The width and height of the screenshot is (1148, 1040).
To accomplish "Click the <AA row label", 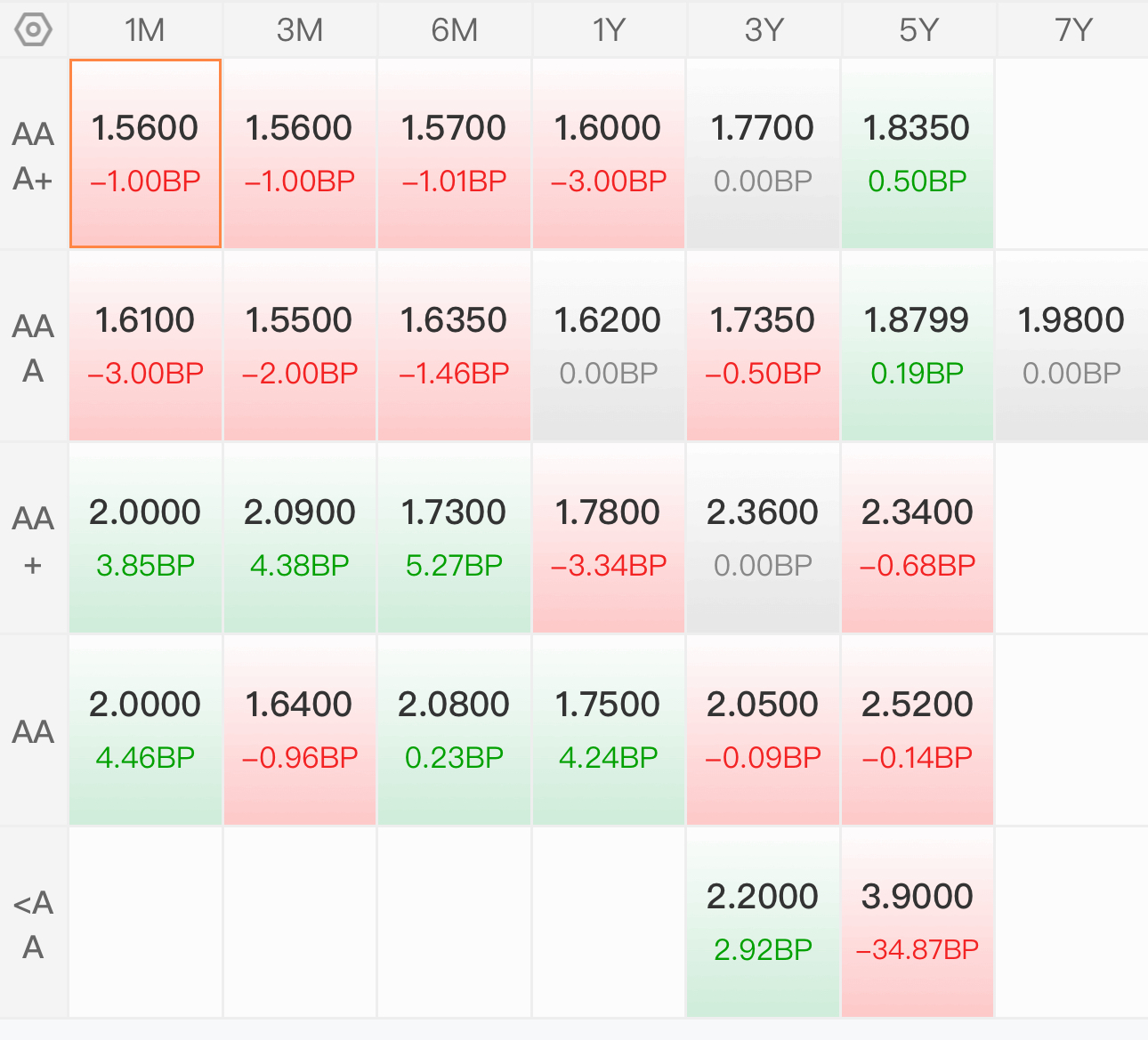I will 34,924.
